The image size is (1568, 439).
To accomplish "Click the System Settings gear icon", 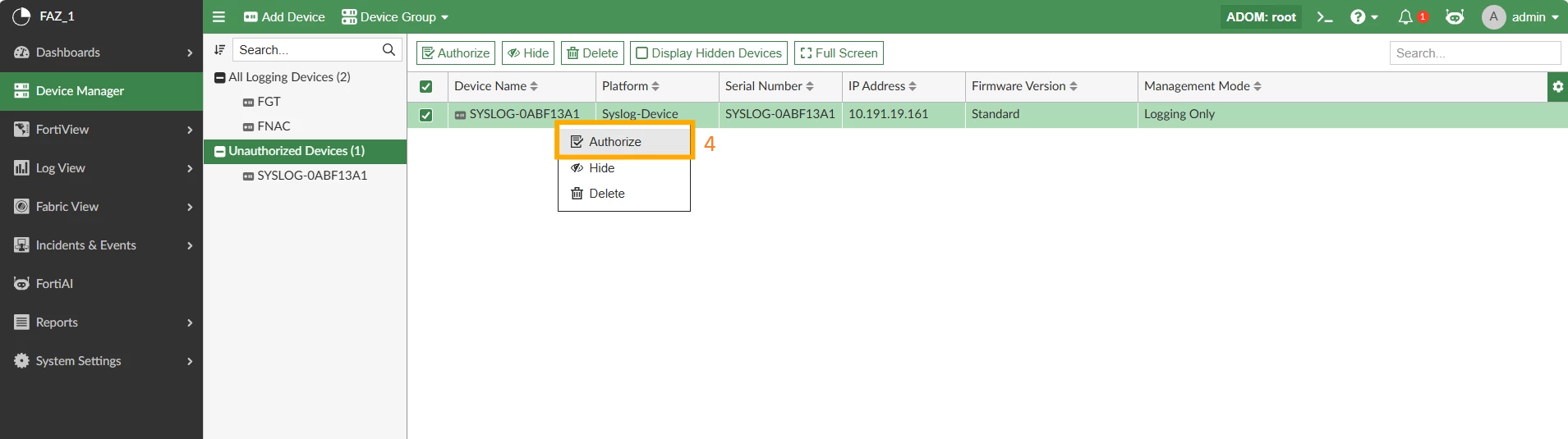I will 21,361.
